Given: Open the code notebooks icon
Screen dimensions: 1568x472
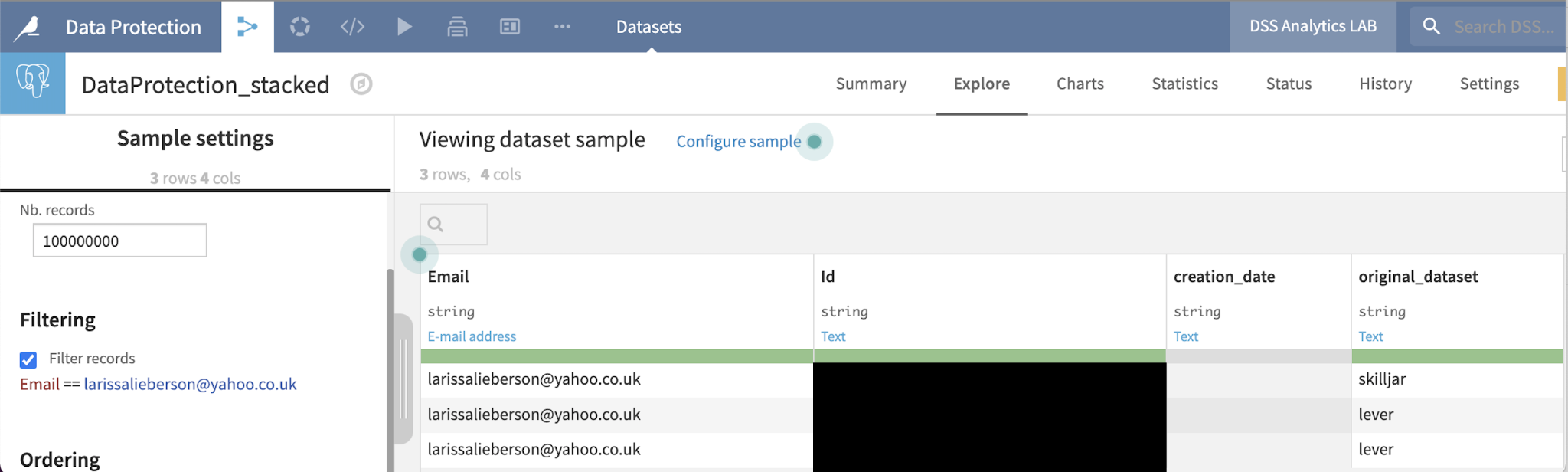Looking at the screenshot, I should pyautogui.click(x=352, y=27).
